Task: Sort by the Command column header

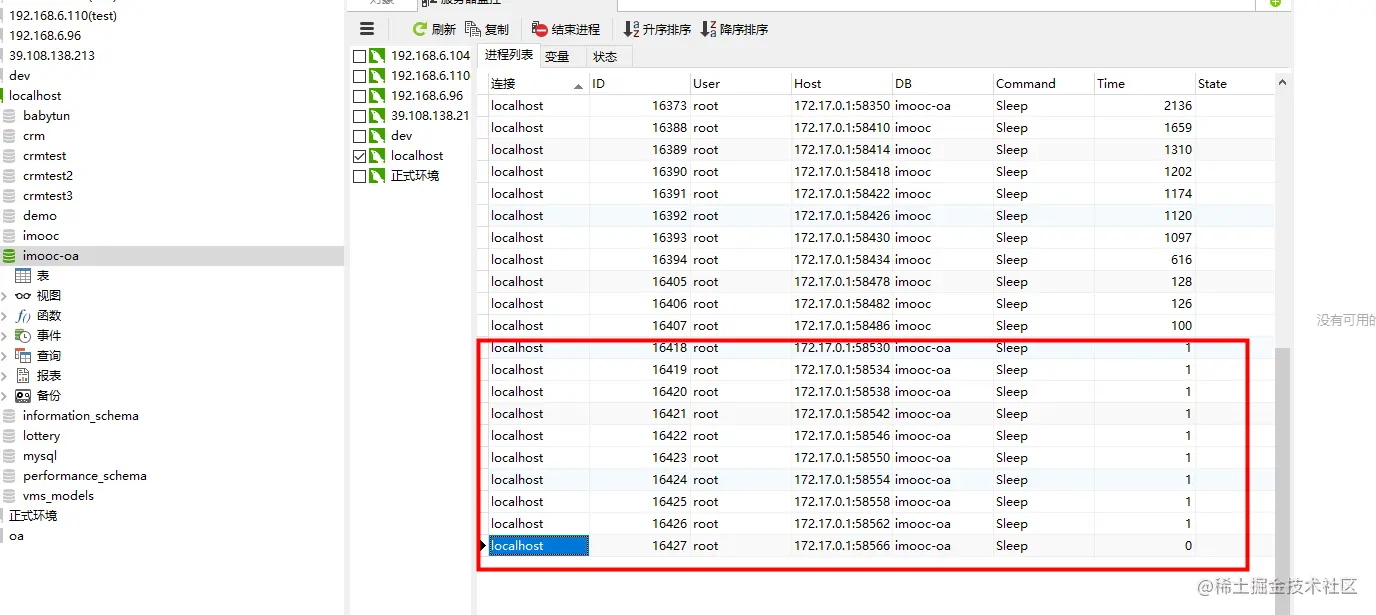Action: coord(1044,84)
